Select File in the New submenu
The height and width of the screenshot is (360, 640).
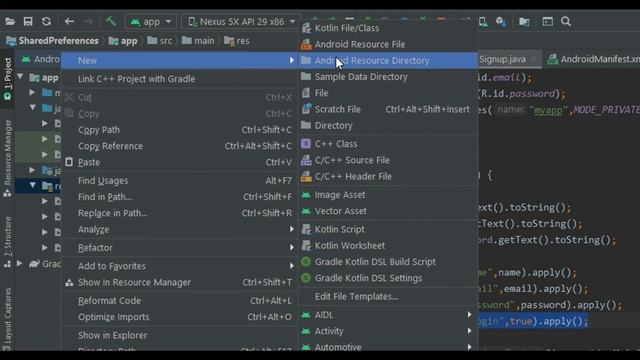[x=388, y=93]
